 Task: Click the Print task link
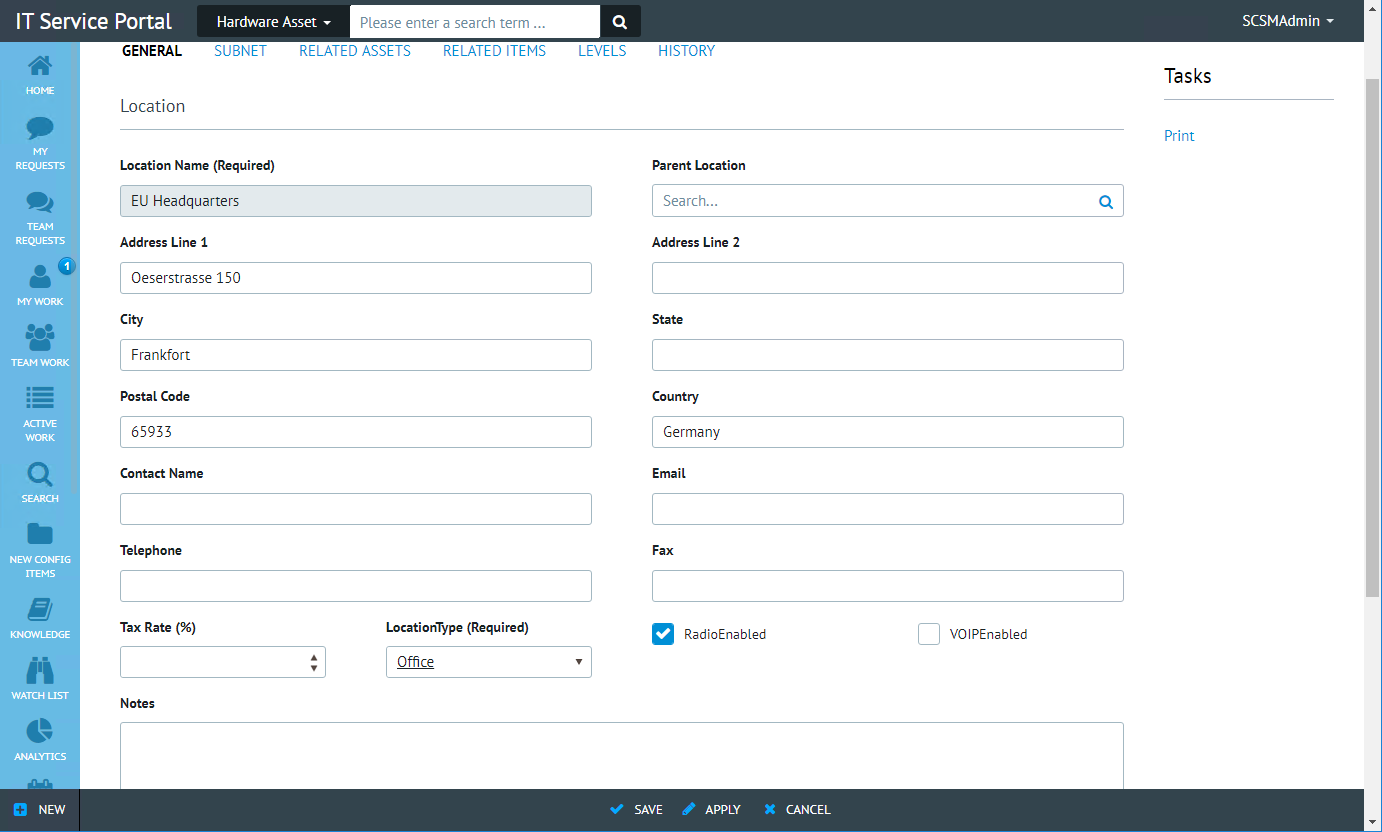coord(1179,136)
